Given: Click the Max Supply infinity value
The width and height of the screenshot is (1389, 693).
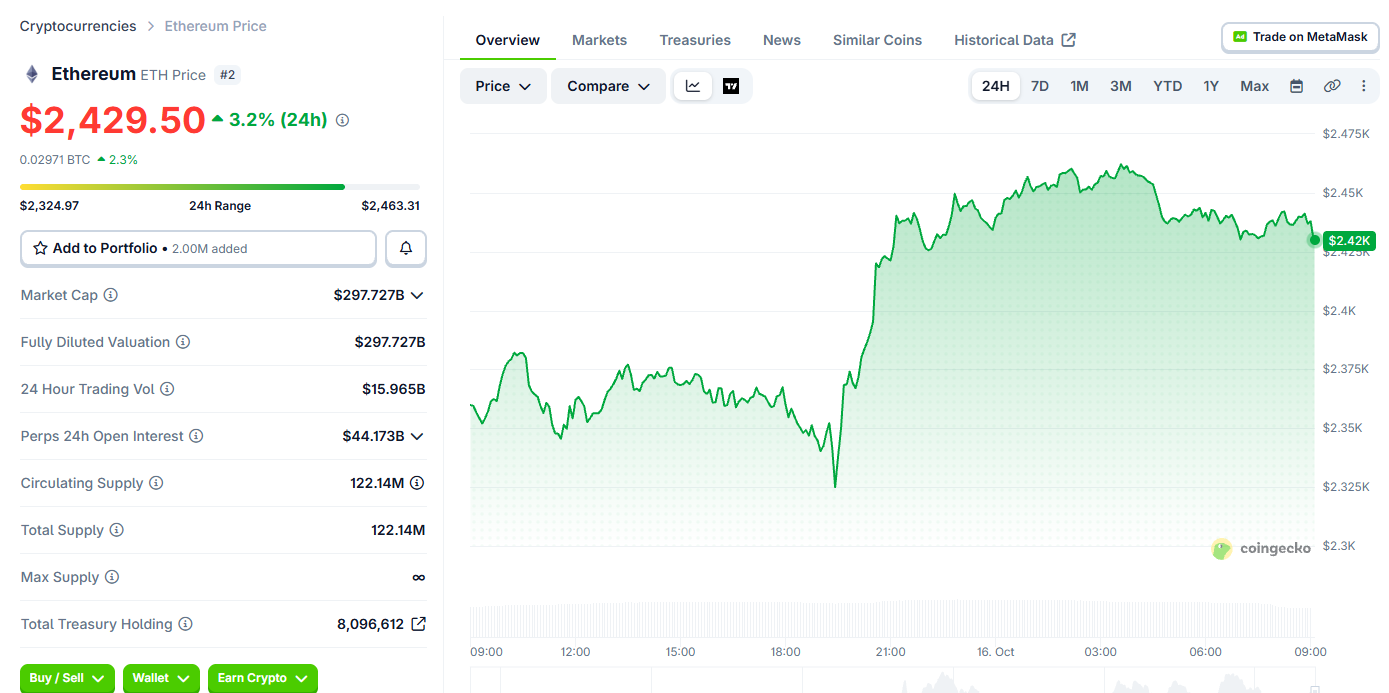Looking at the screenshot, I should (419, 577).
